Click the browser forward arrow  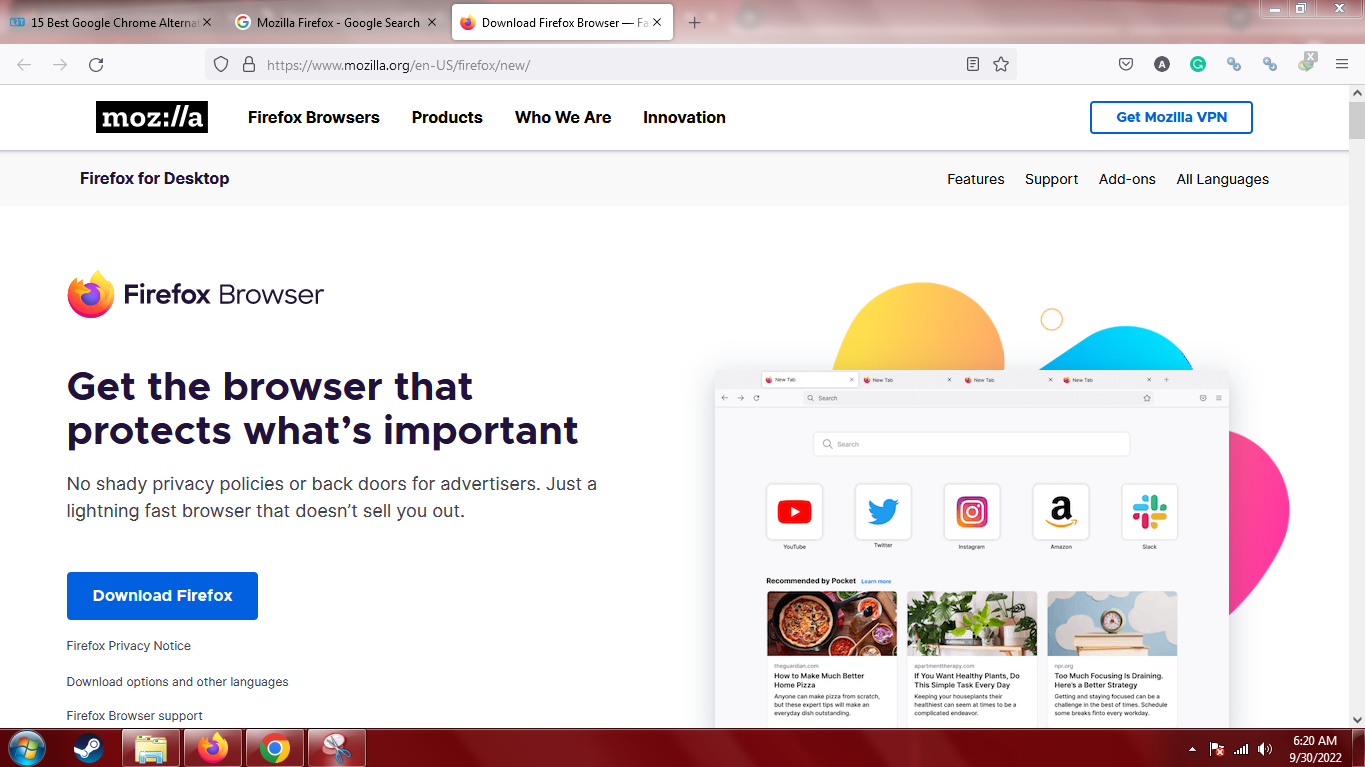(60, 64)
